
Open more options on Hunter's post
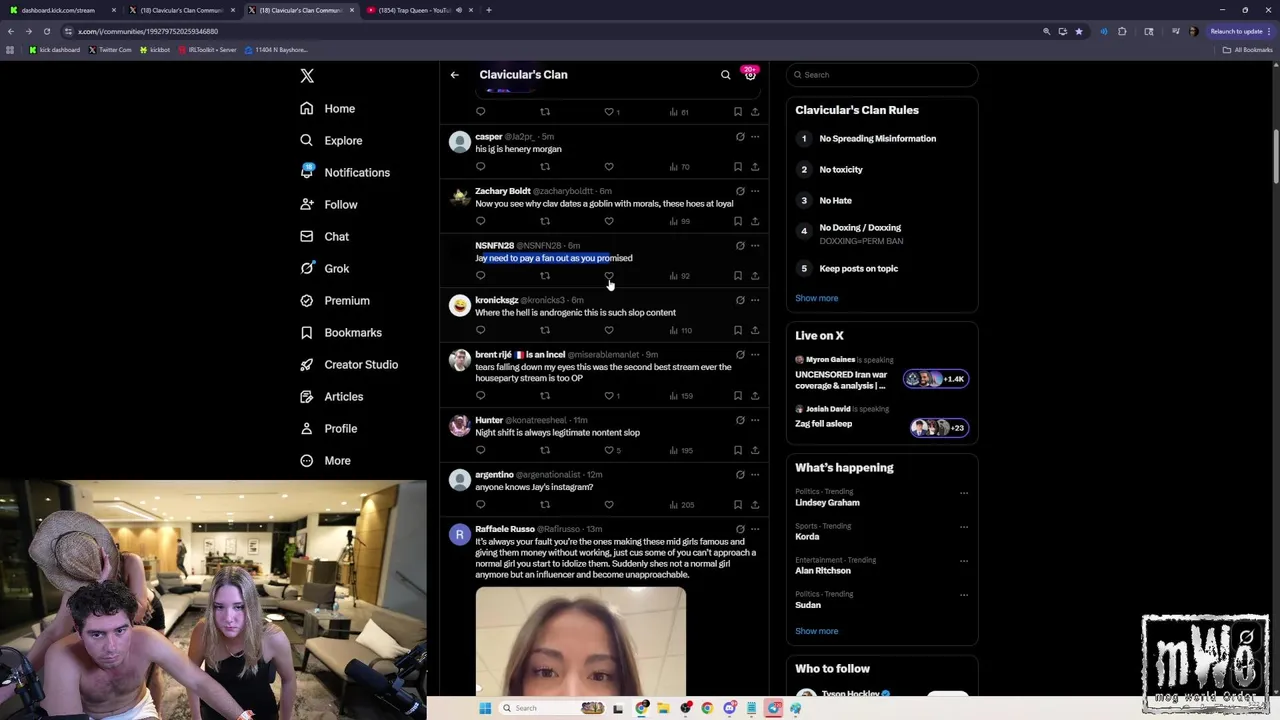tap(755, 420)
